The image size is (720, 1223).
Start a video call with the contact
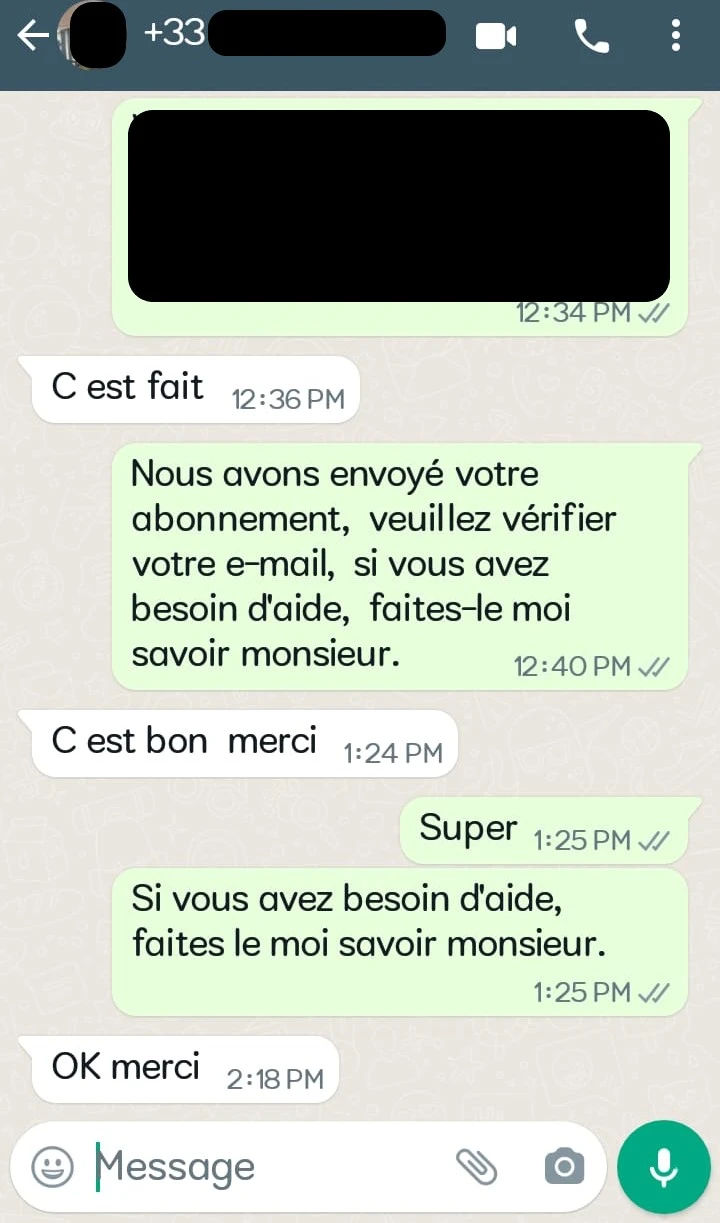click(496, 37)
